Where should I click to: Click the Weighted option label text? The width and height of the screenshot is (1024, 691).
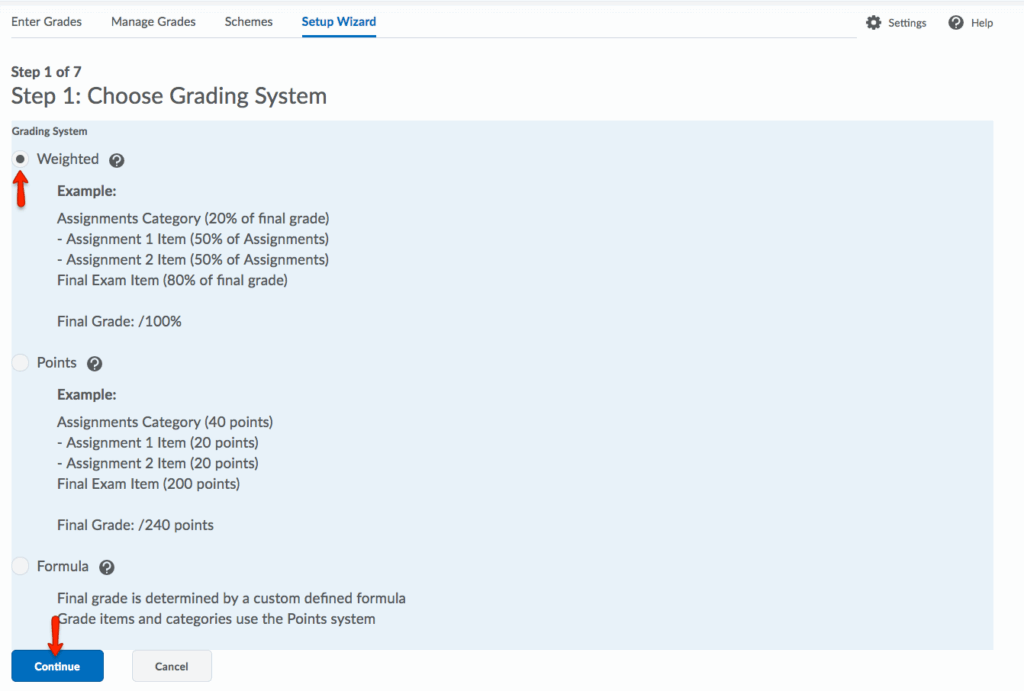68,159
